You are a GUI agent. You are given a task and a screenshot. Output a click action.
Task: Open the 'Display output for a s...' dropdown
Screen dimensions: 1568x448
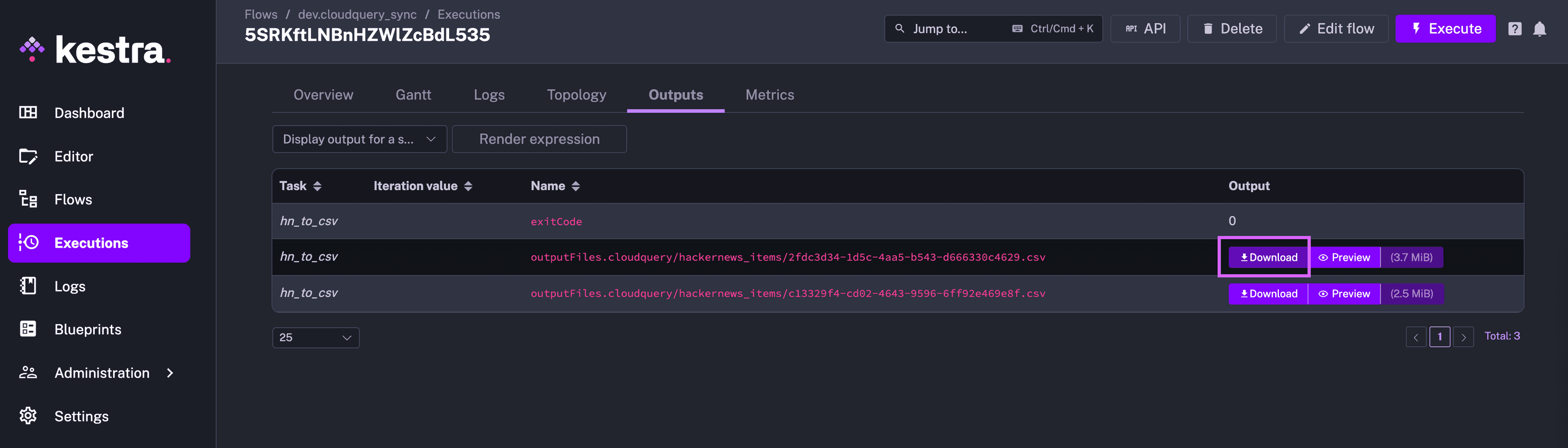point(359,139)
